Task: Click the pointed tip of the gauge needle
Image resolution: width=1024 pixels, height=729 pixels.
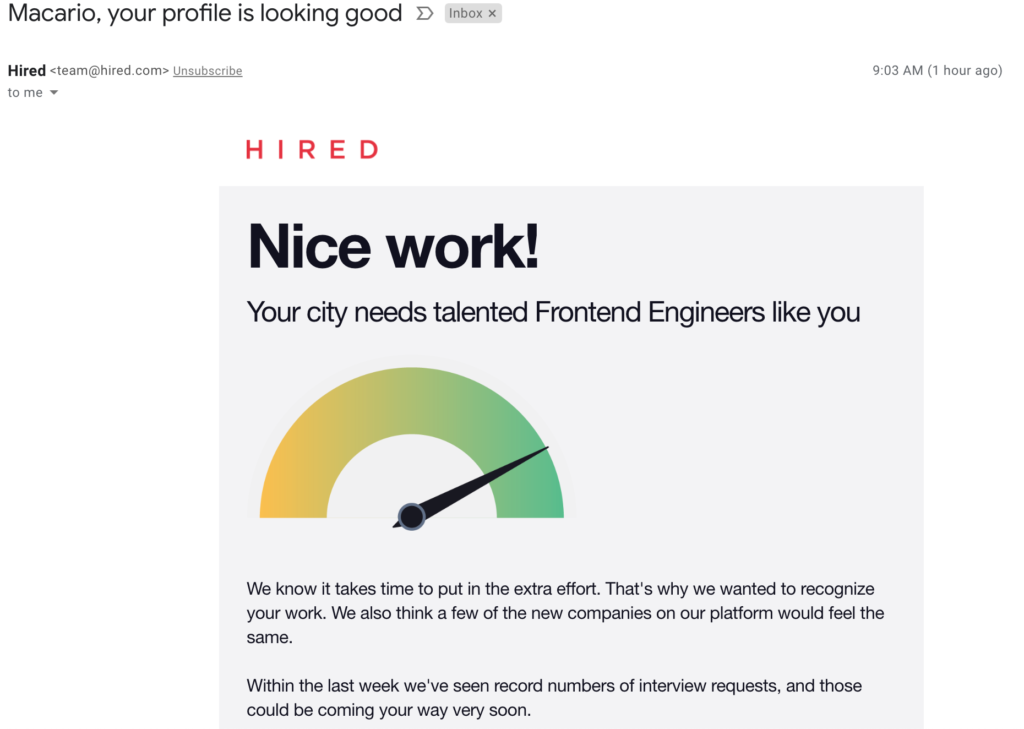Action: click(546, 448)
